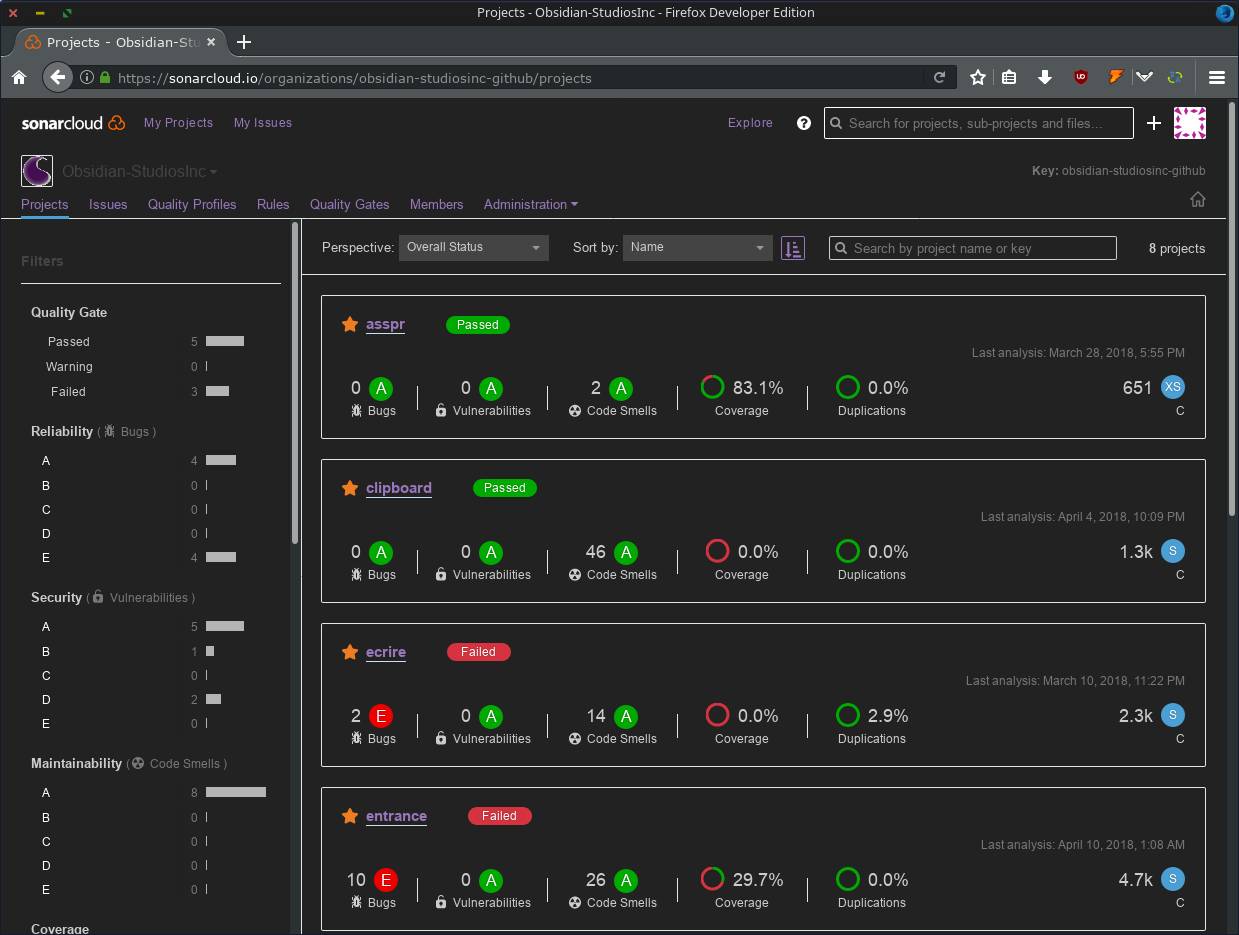Switch to the Members tab

436,204
